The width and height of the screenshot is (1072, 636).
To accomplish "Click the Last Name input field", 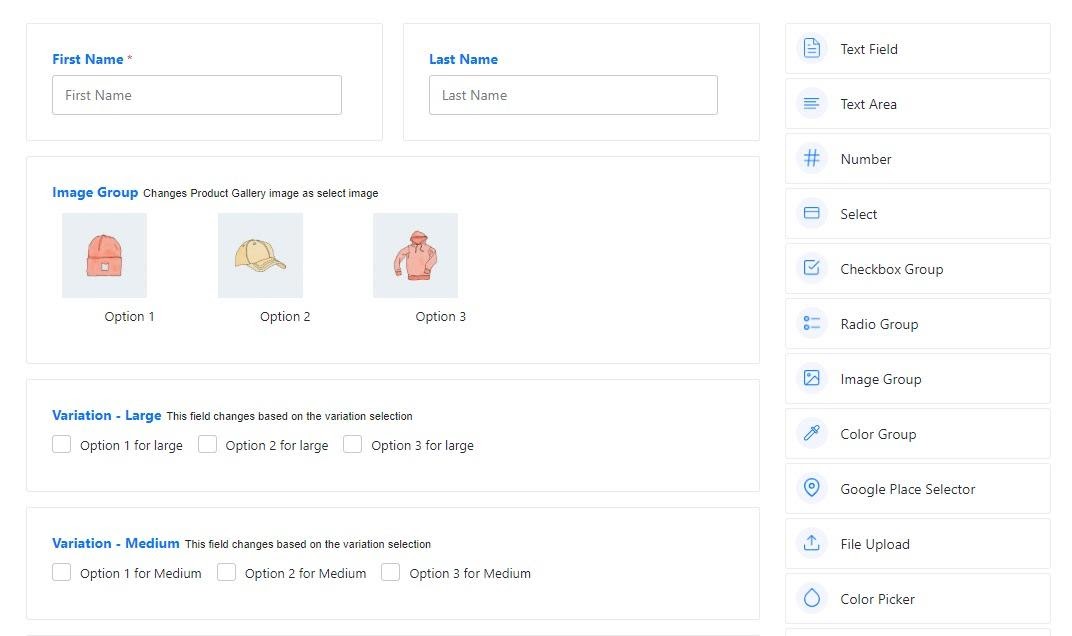I will [x=573, y=95].
